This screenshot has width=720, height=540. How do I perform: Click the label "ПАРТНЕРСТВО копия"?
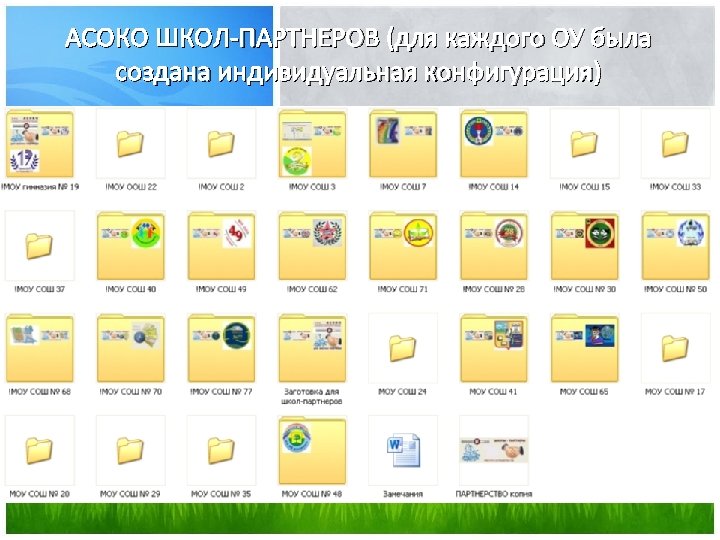494,494
